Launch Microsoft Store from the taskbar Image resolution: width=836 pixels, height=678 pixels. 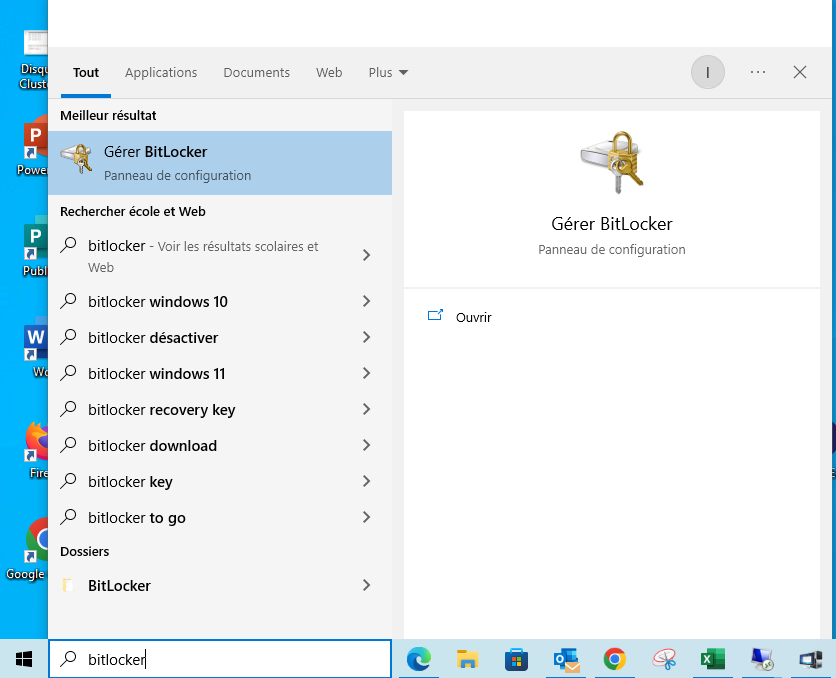(x=516, y=659)
